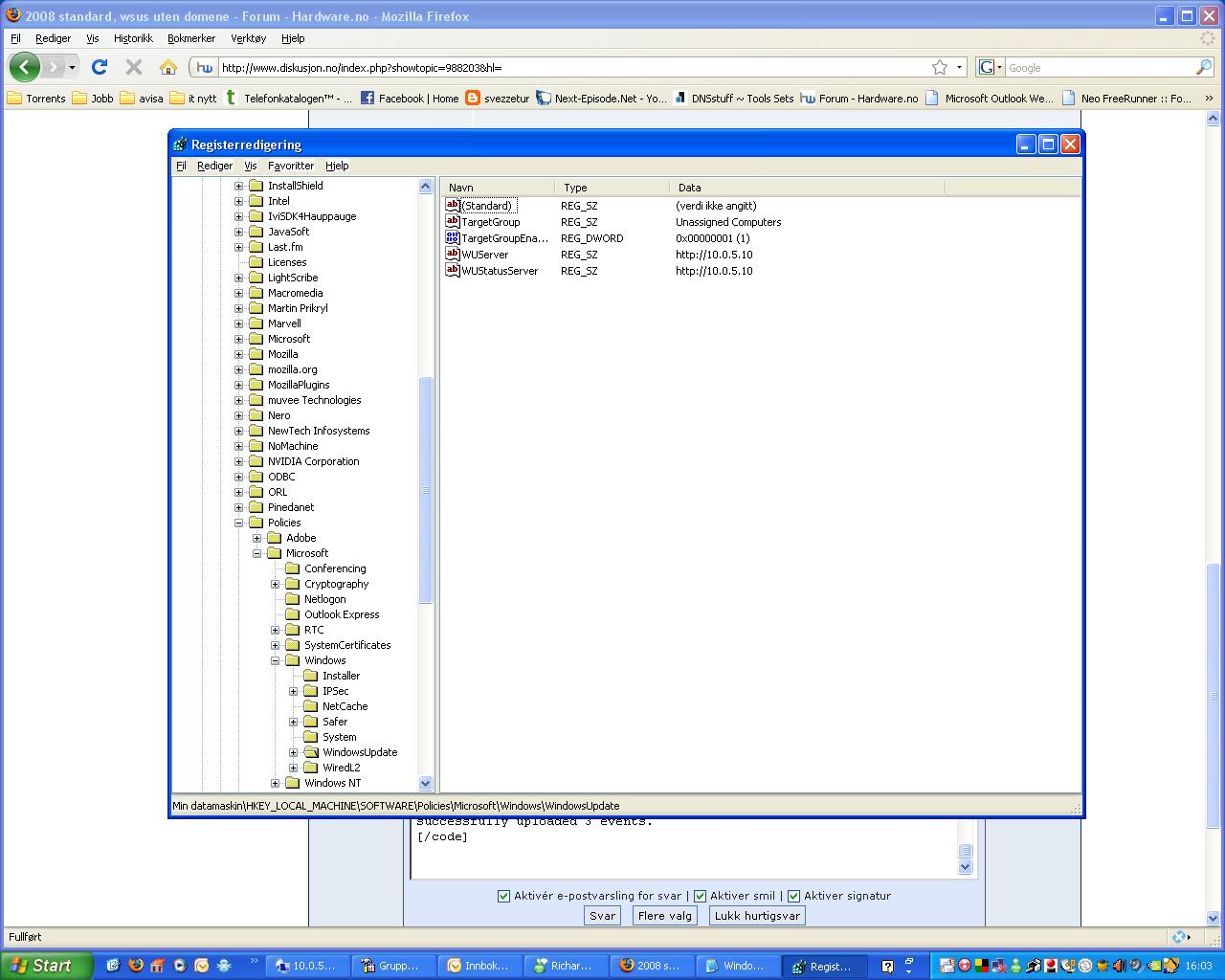Switch to Registerredigering taskbar button
The width and height of the screenshot is (1225, 980).
coord(825,966)
